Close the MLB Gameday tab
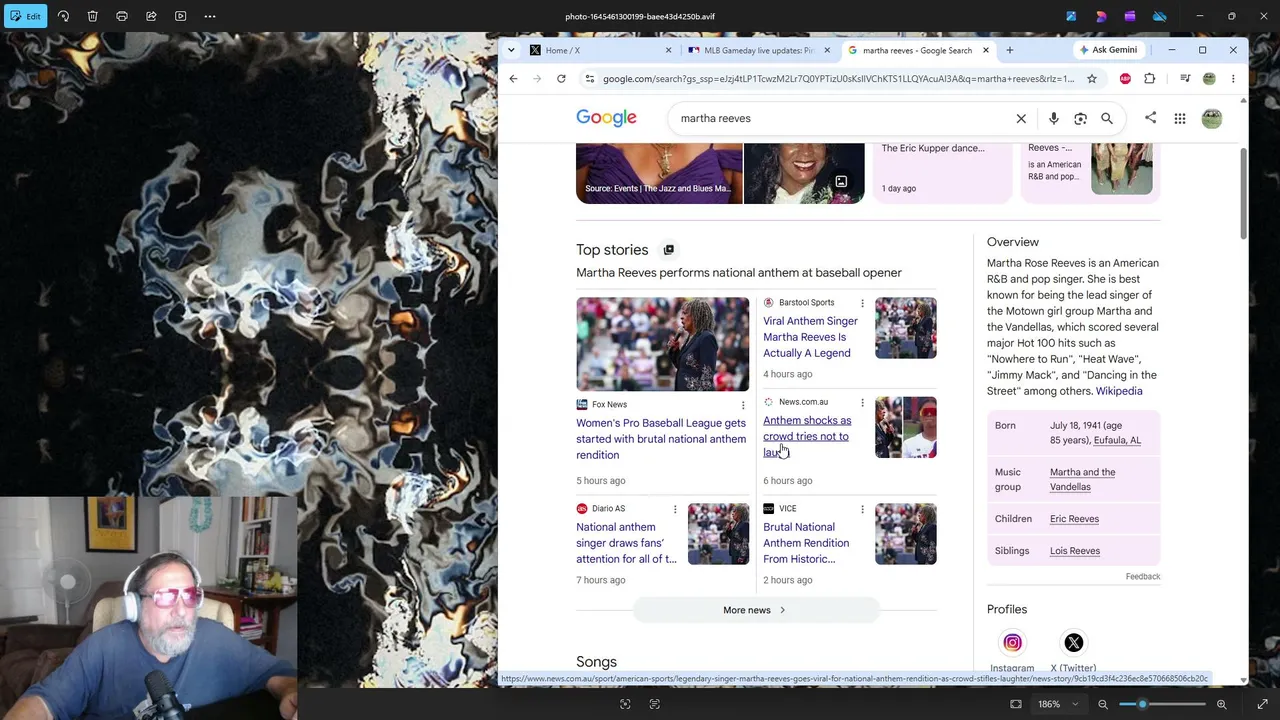Screen dimensions: 1280x720 pyautogui.click(x=827, y=50)
